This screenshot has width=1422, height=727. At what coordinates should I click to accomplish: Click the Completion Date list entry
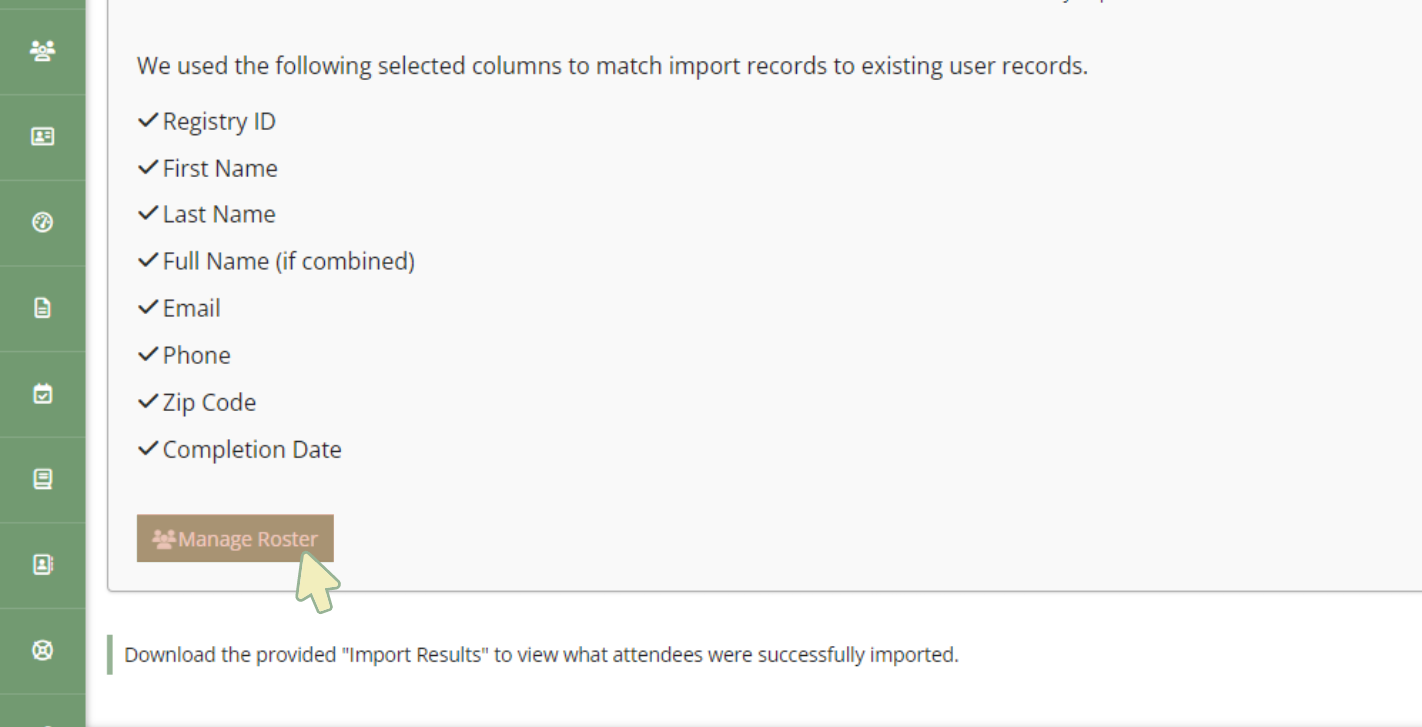pos(252,449)
